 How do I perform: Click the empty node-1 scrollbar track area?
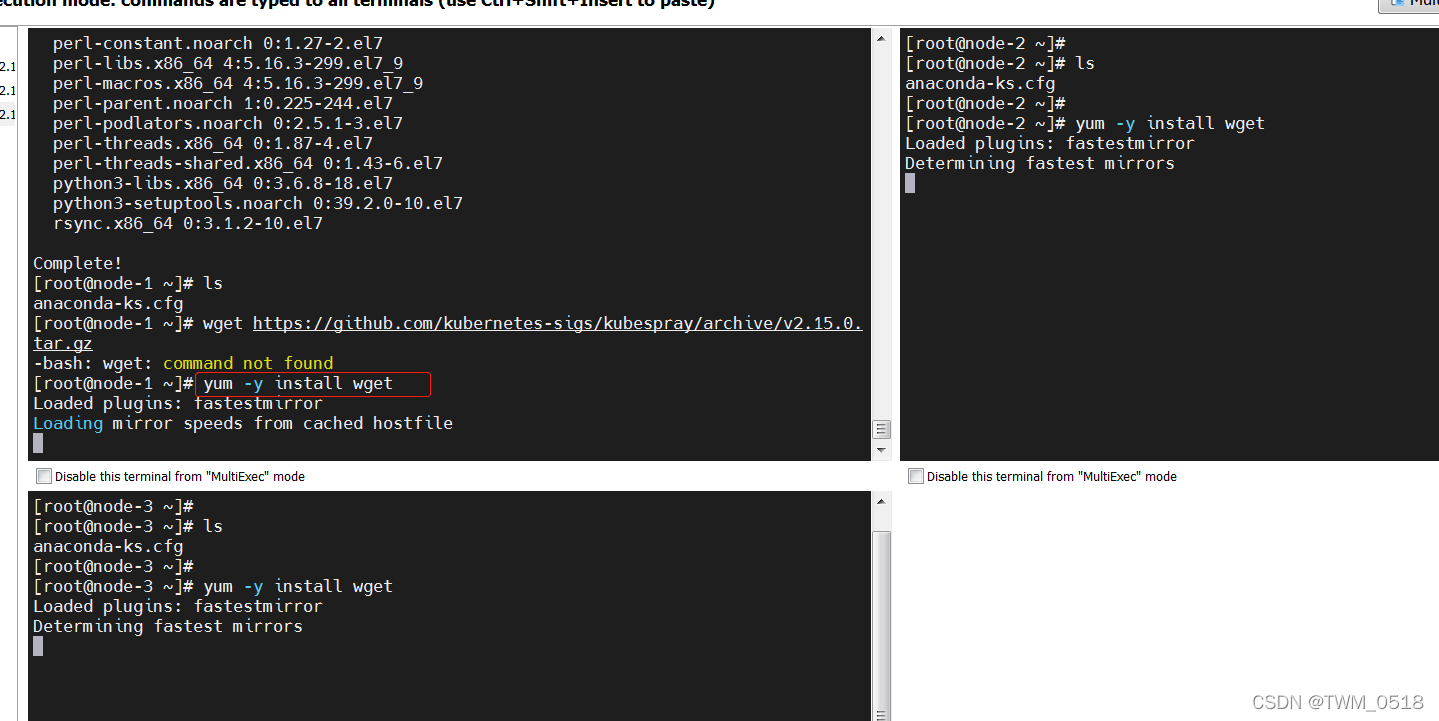pyautogui.click(x=881, y=230)
